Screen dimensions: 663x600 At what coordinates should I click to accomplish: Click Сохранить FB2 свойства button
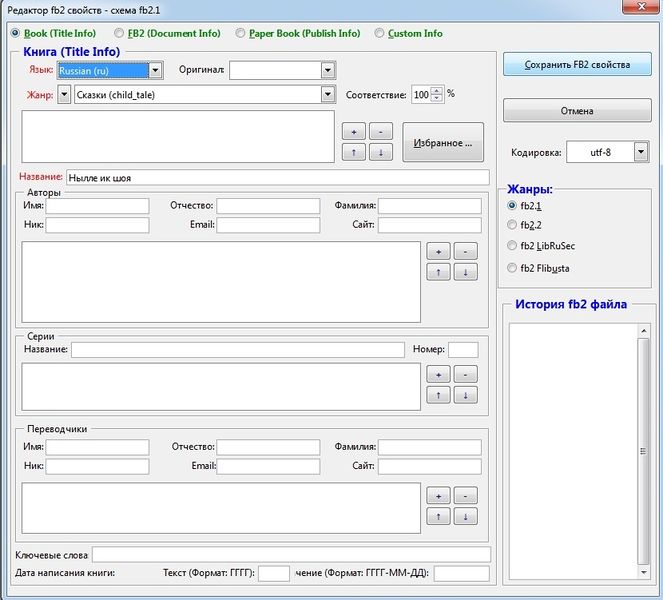point(577,65)
